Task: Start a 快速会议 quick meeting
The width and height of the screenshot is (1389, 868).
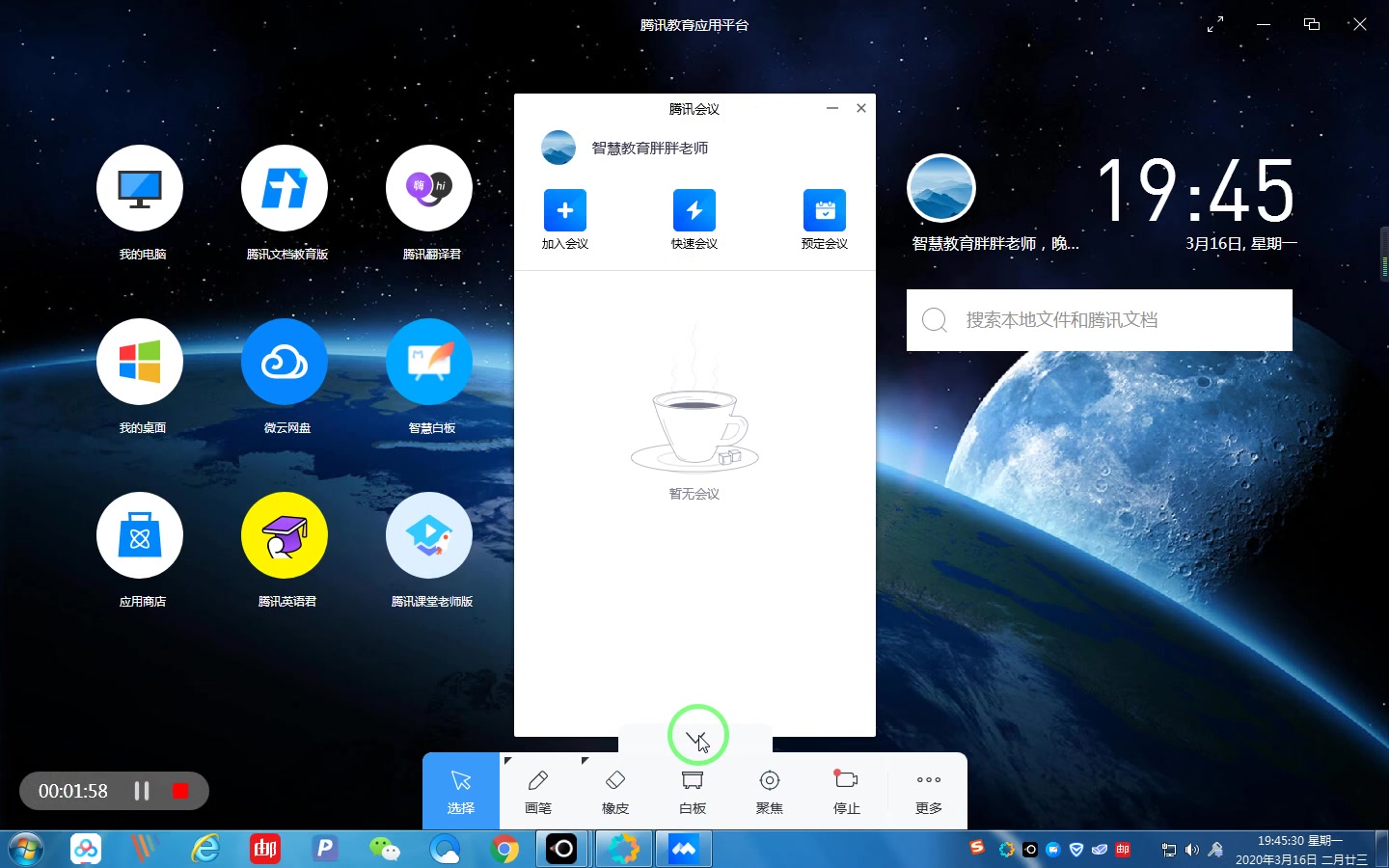Action: click(694, 210)
